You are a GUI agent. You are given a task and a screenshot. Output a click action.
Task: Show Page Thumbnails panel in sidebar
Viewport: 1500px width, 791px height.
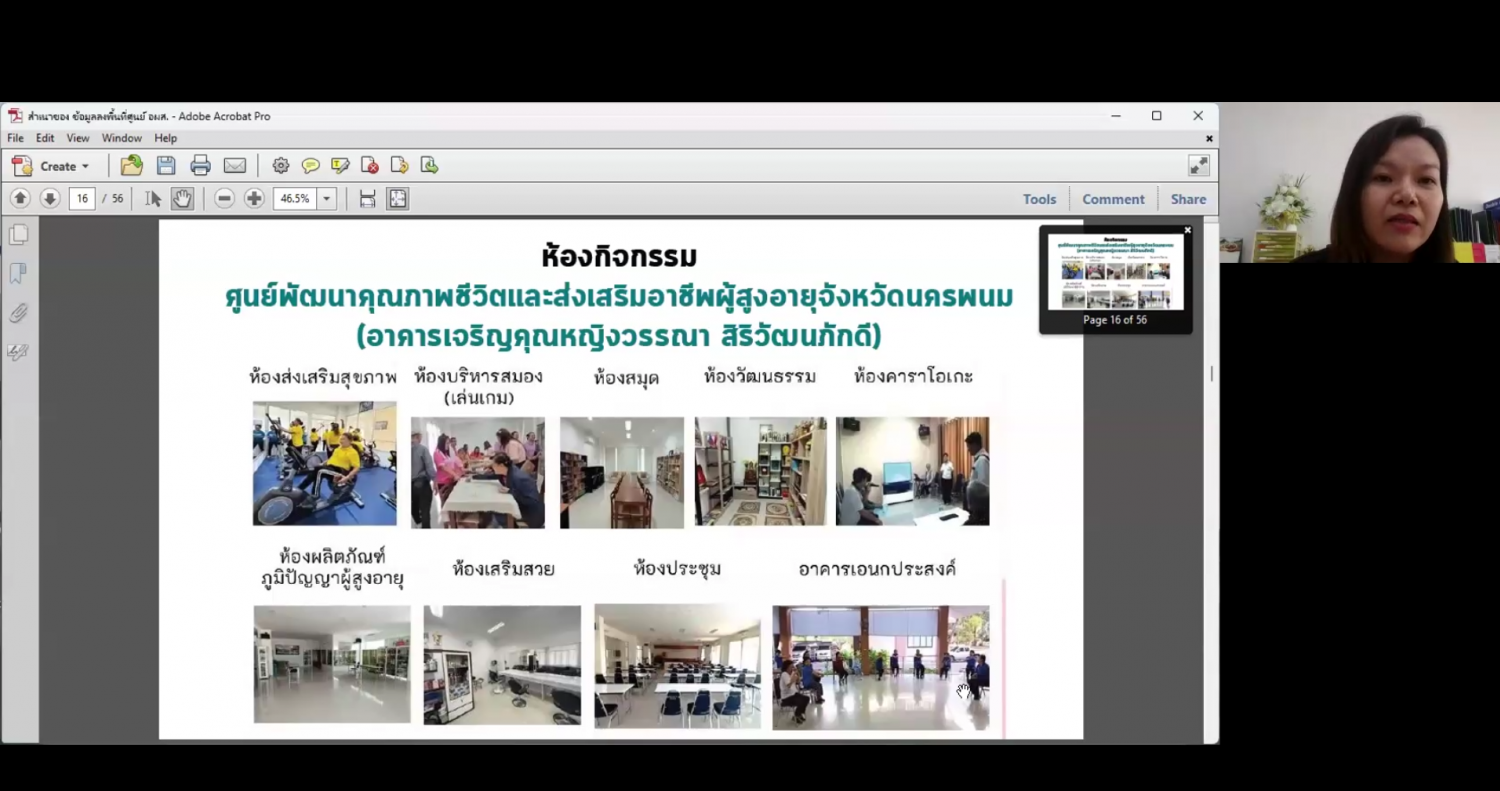(x=18, y=235)
